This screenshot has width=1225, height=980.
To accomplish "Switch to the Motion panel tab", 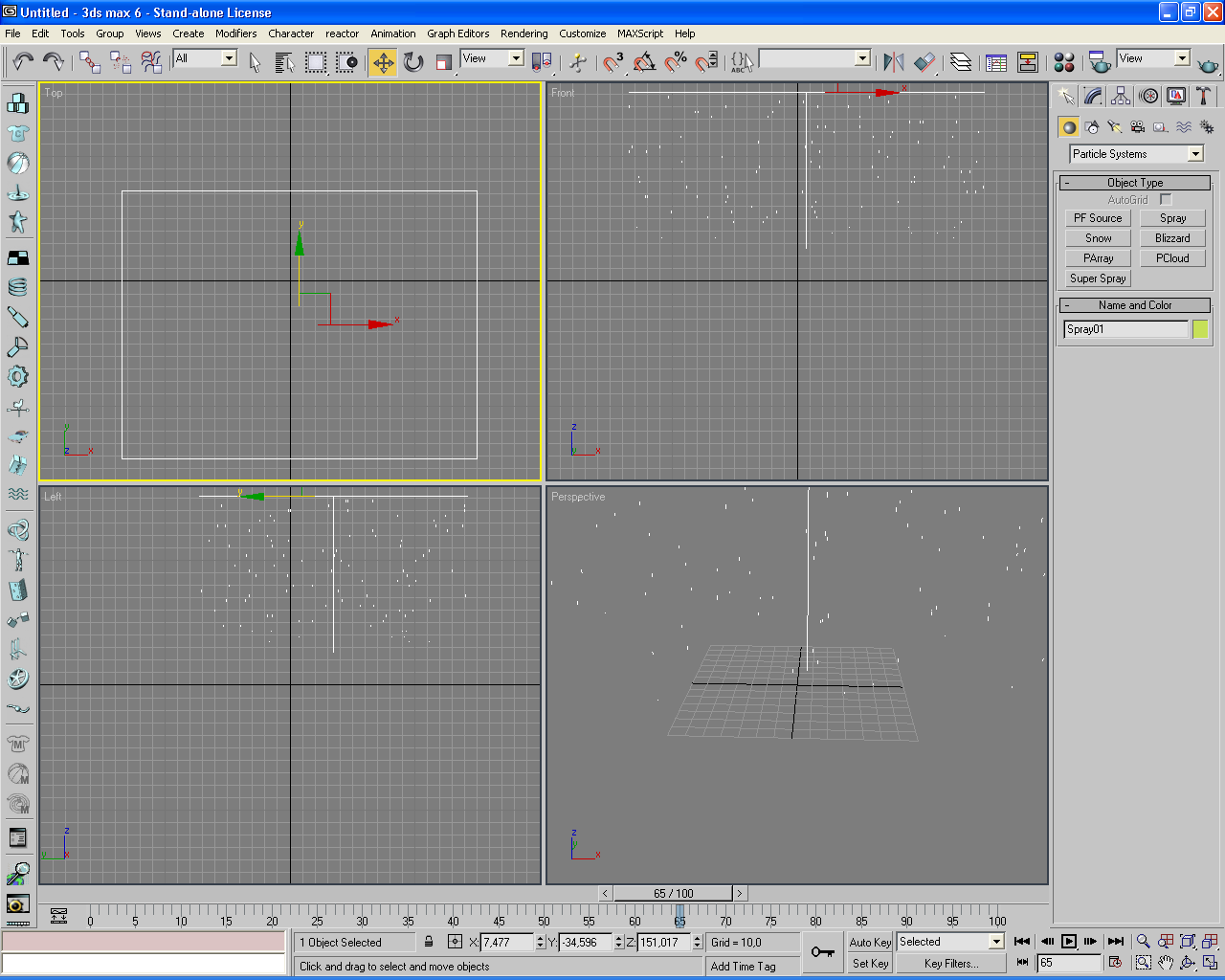I will click(x=1148, y=96).
